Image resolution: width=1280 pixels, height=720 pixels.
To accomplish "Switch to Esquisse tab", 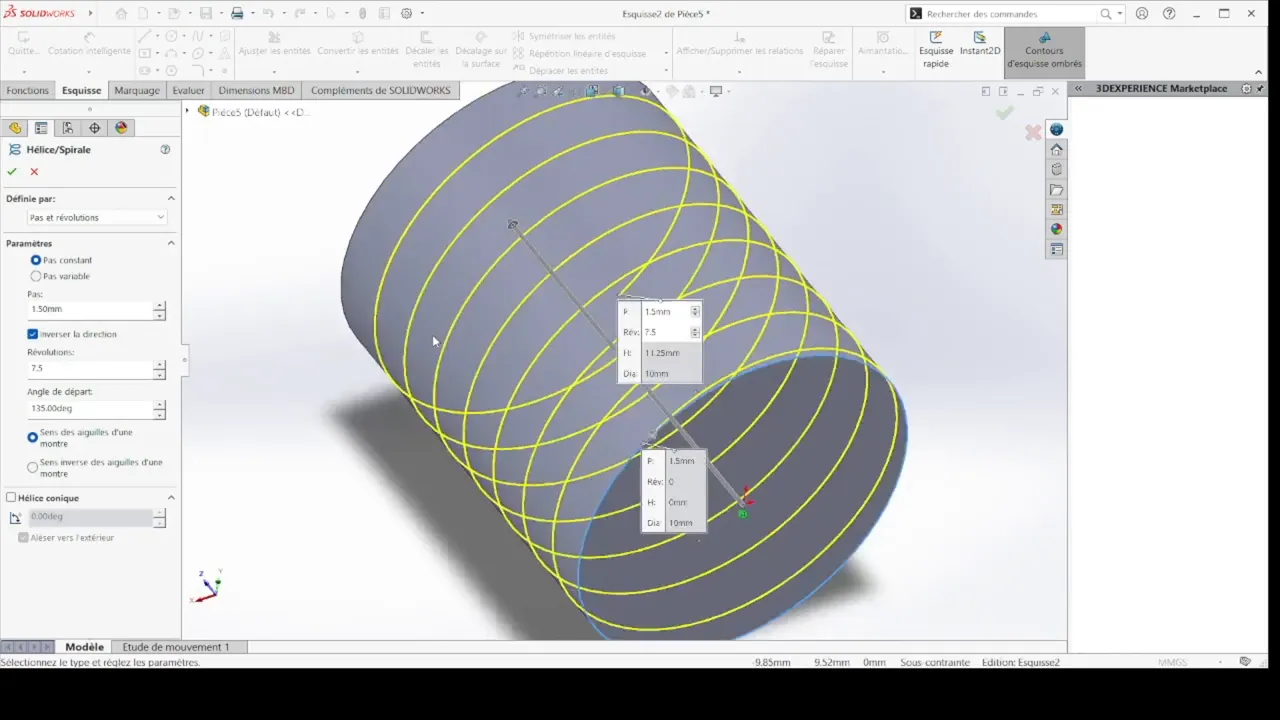I will click(81, 90).
